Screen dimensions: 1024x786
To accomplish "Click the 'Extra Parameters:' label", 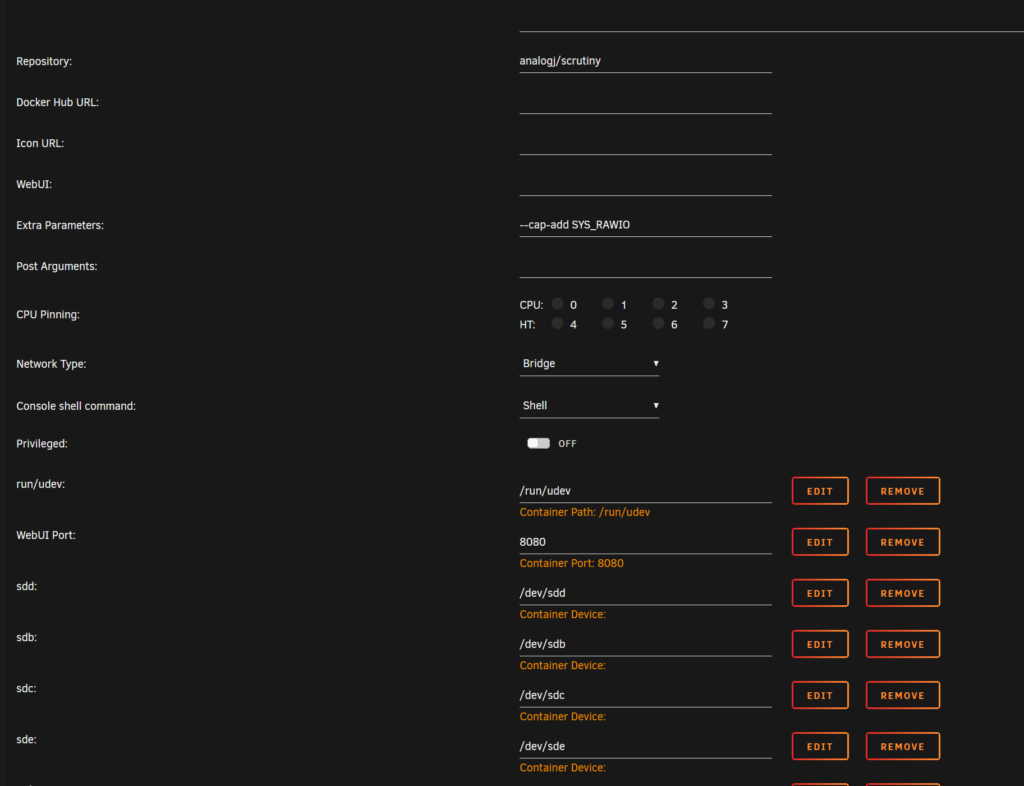I will click(59, 225).
